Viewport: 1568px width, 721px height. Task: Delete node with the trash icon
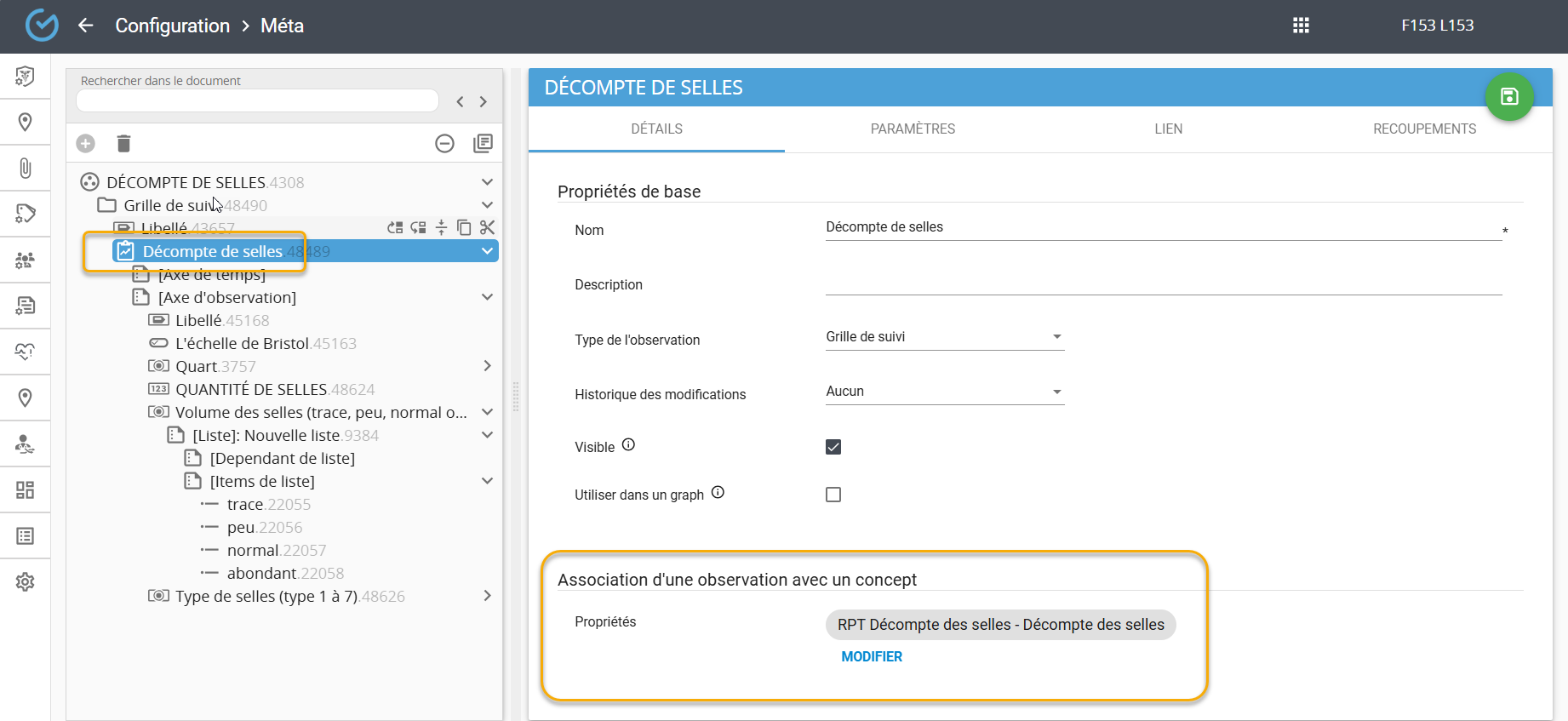point(123,144)
